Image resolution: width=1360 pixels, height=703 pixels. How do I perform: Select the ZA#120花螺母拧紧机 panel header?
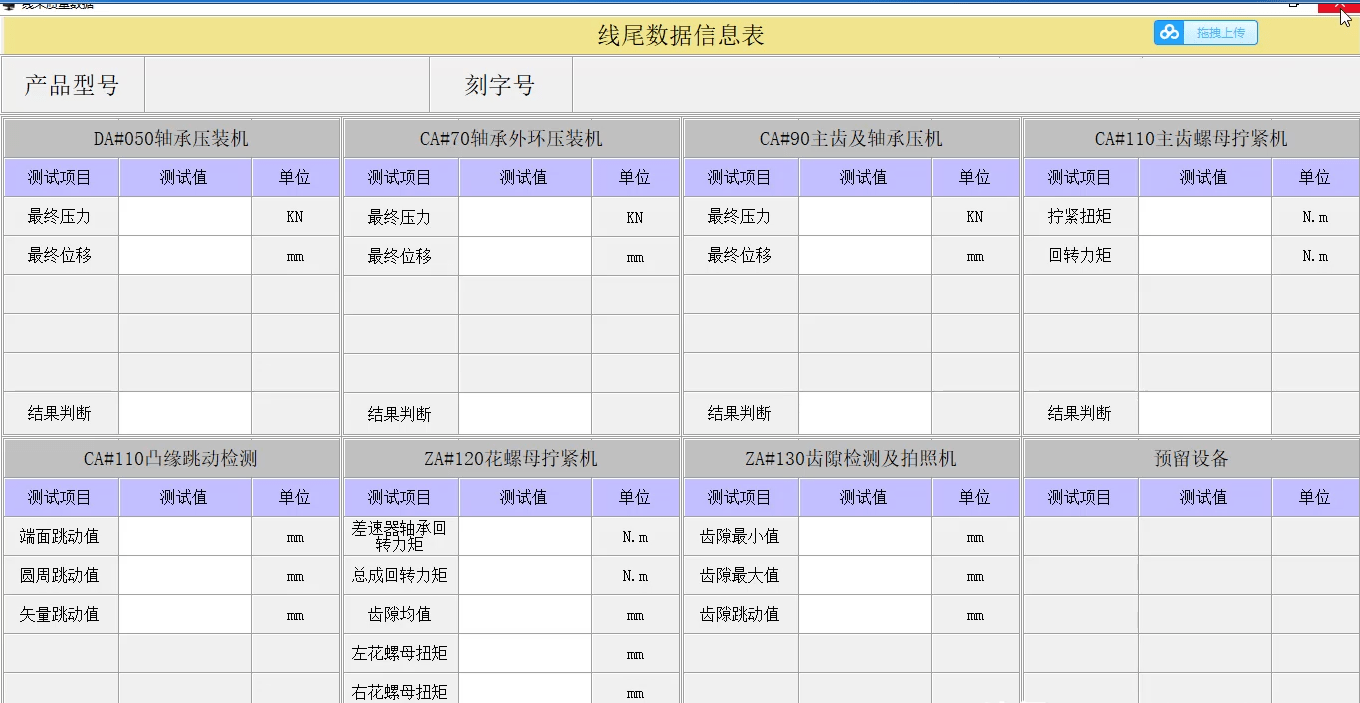click(x=511, y=459)
